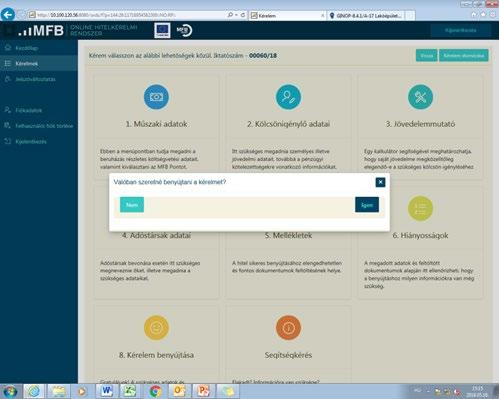Open the Műszaki adatok camera icon
The image size is (499, 399).
point(156,97)
